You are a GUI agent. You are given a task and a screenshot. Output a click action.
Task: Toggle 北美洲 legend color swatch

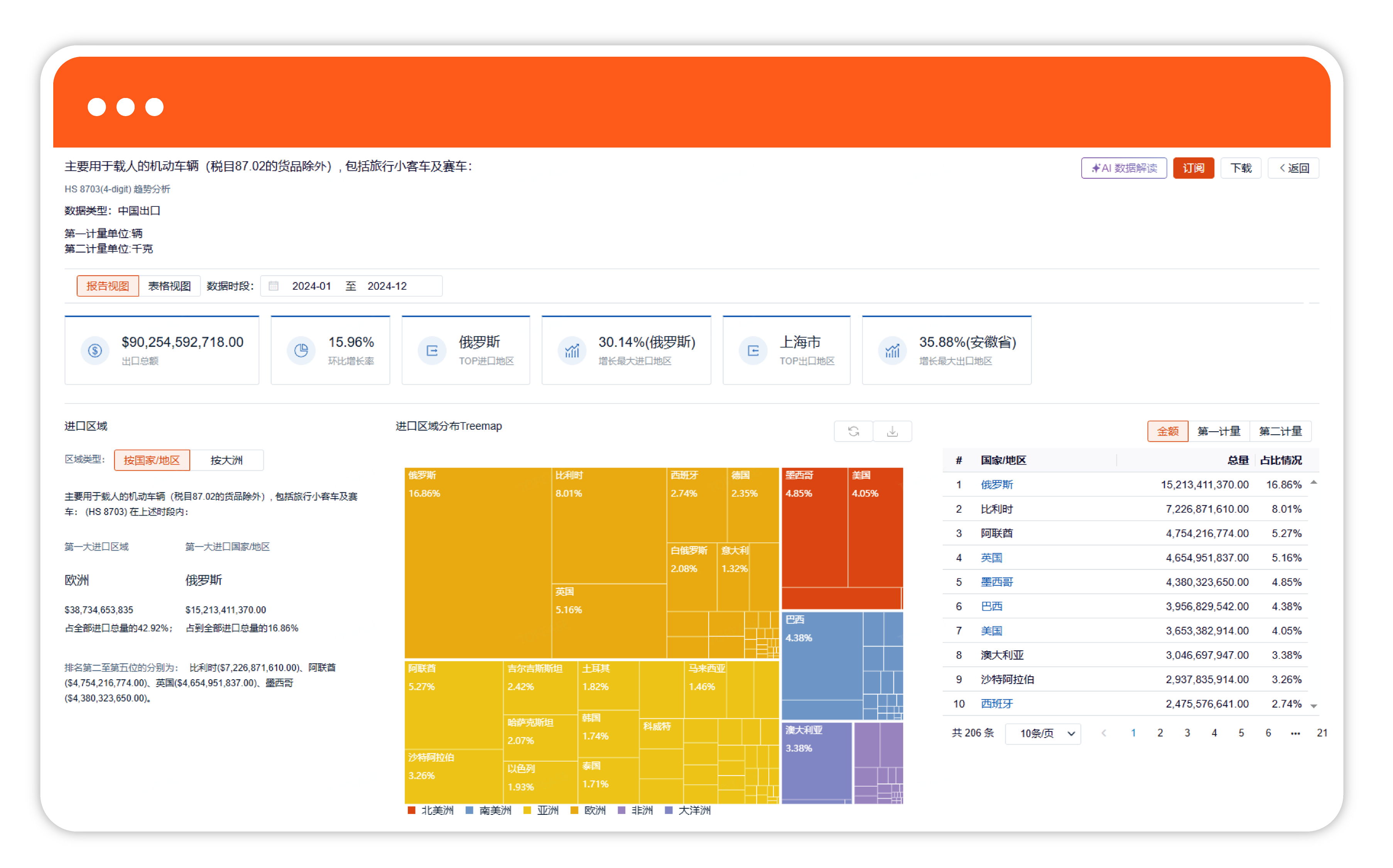pyautogui.click(x=412, y=811)
